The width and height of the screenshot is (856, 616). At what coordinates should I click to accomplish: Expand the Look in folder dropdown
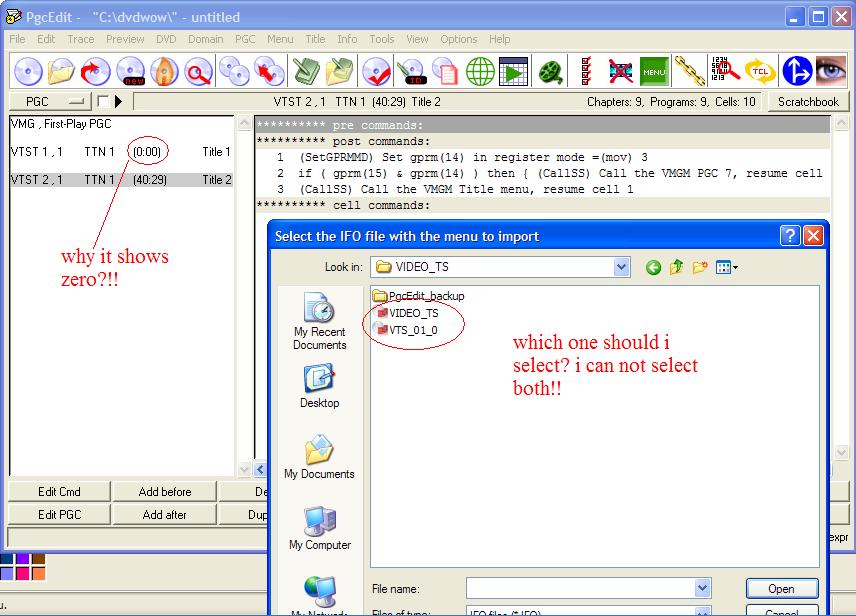[621, 267]
